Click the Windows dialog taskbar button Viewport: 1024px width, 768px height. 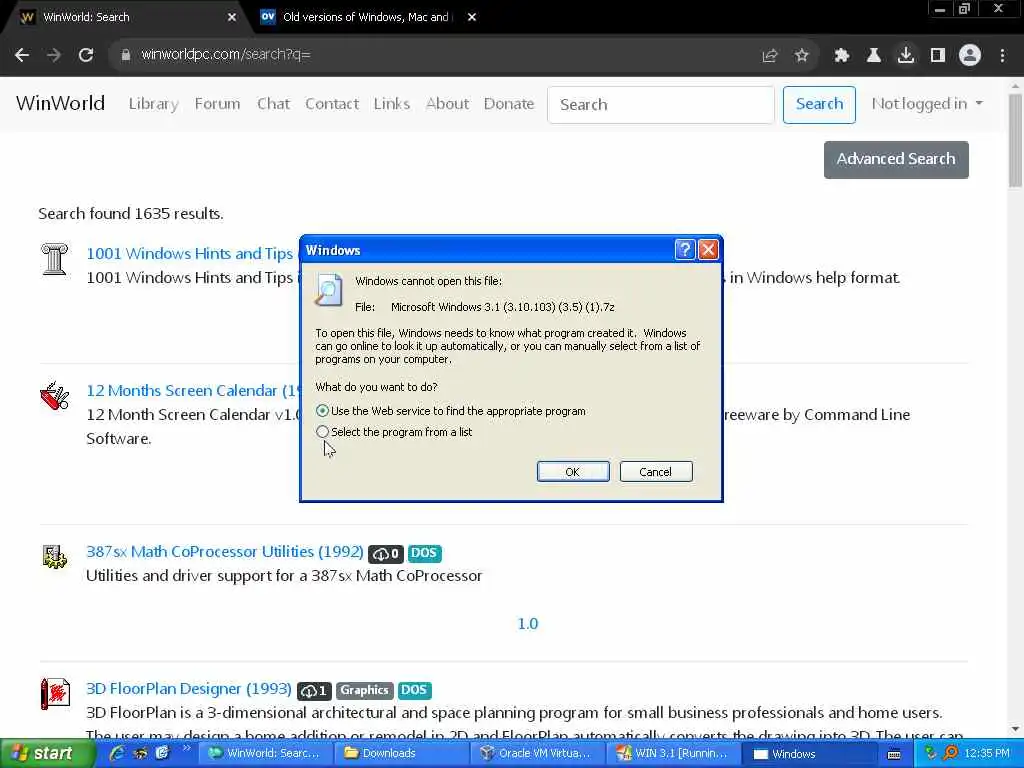(811, 753)
